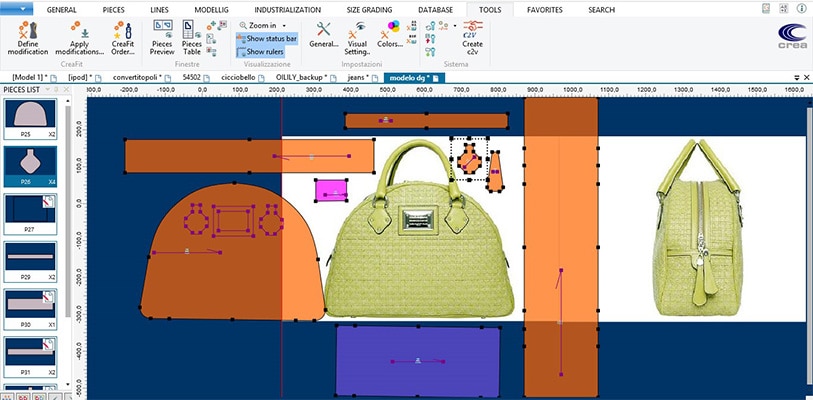The height and width of the screenshot is (400, 813).
Task: Click the side-view green handbag image
Action: point(698,228)
